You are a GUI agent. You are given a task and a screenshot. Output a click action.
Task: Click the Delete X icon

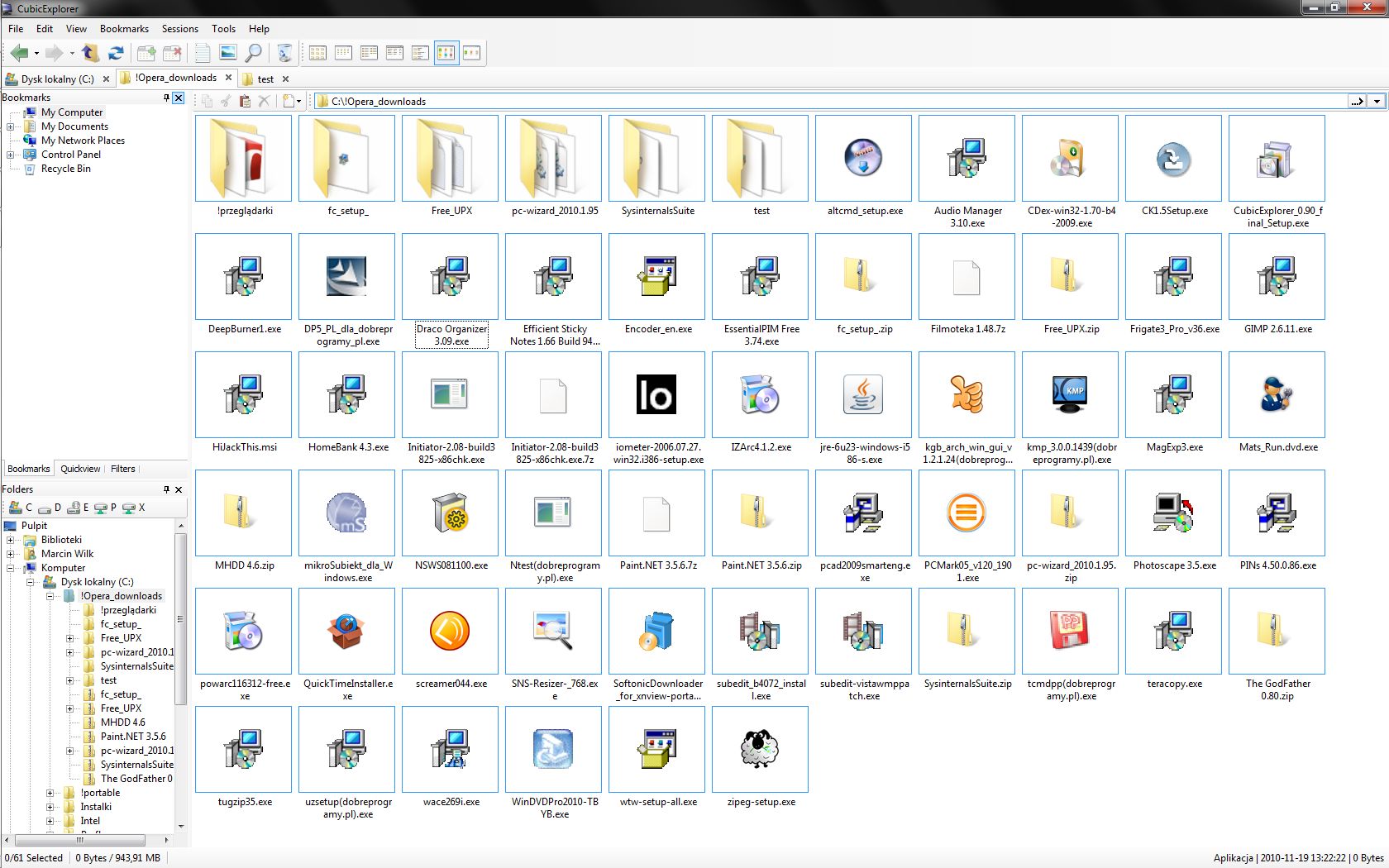(x=264, y=101)
